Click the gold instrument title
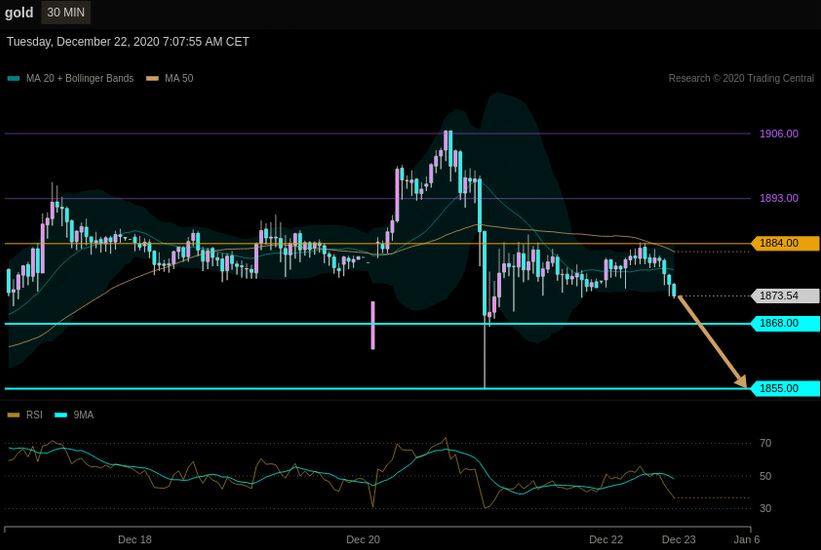 coord(19,12)
